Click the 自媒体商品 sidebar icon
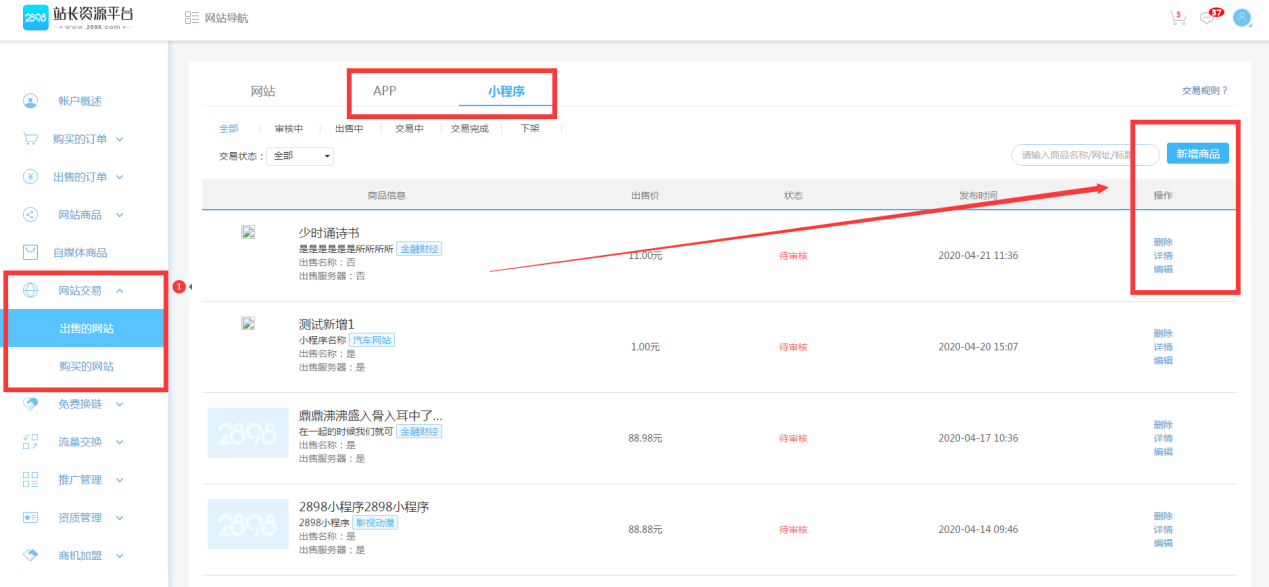Screen dimensions: 1269x587 coord(31,253)
